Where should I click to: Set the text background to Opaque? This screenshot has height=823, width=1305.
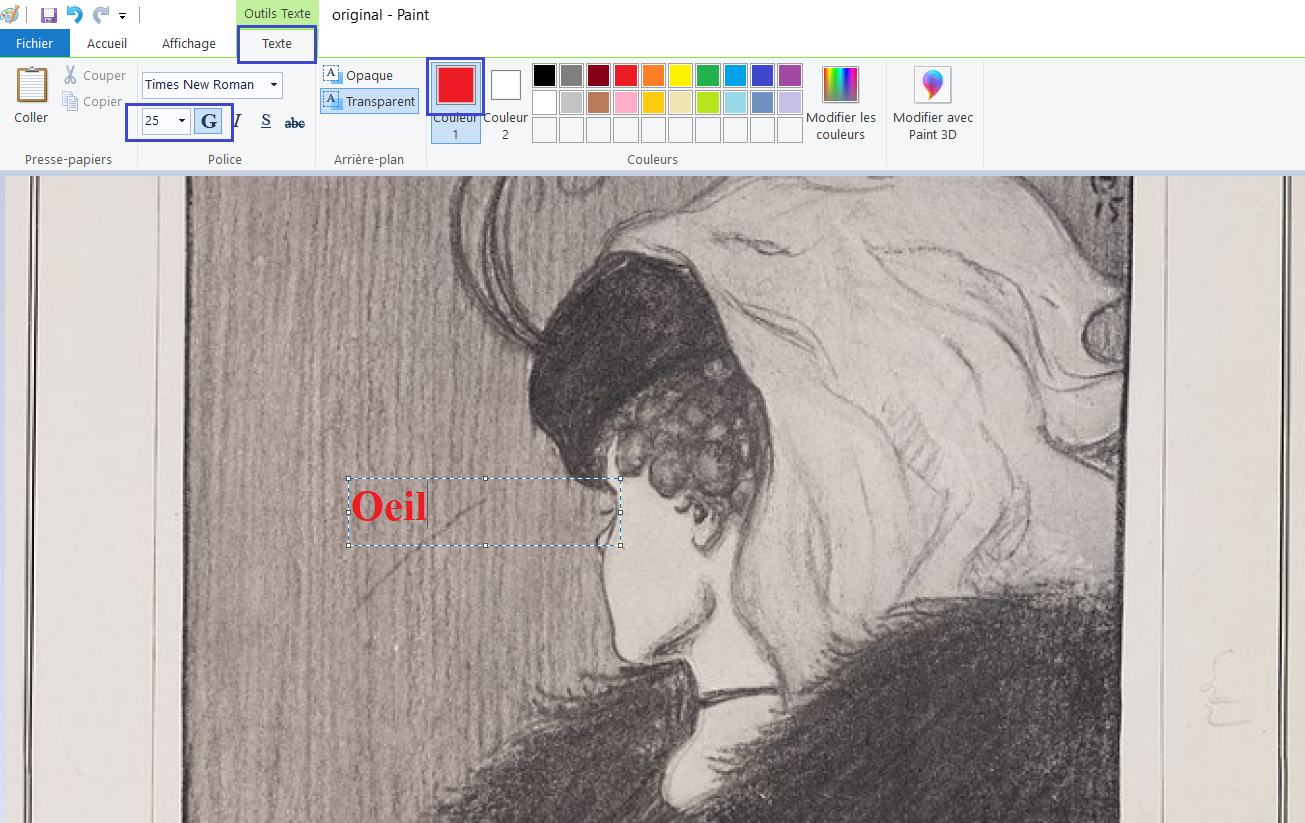358,75
